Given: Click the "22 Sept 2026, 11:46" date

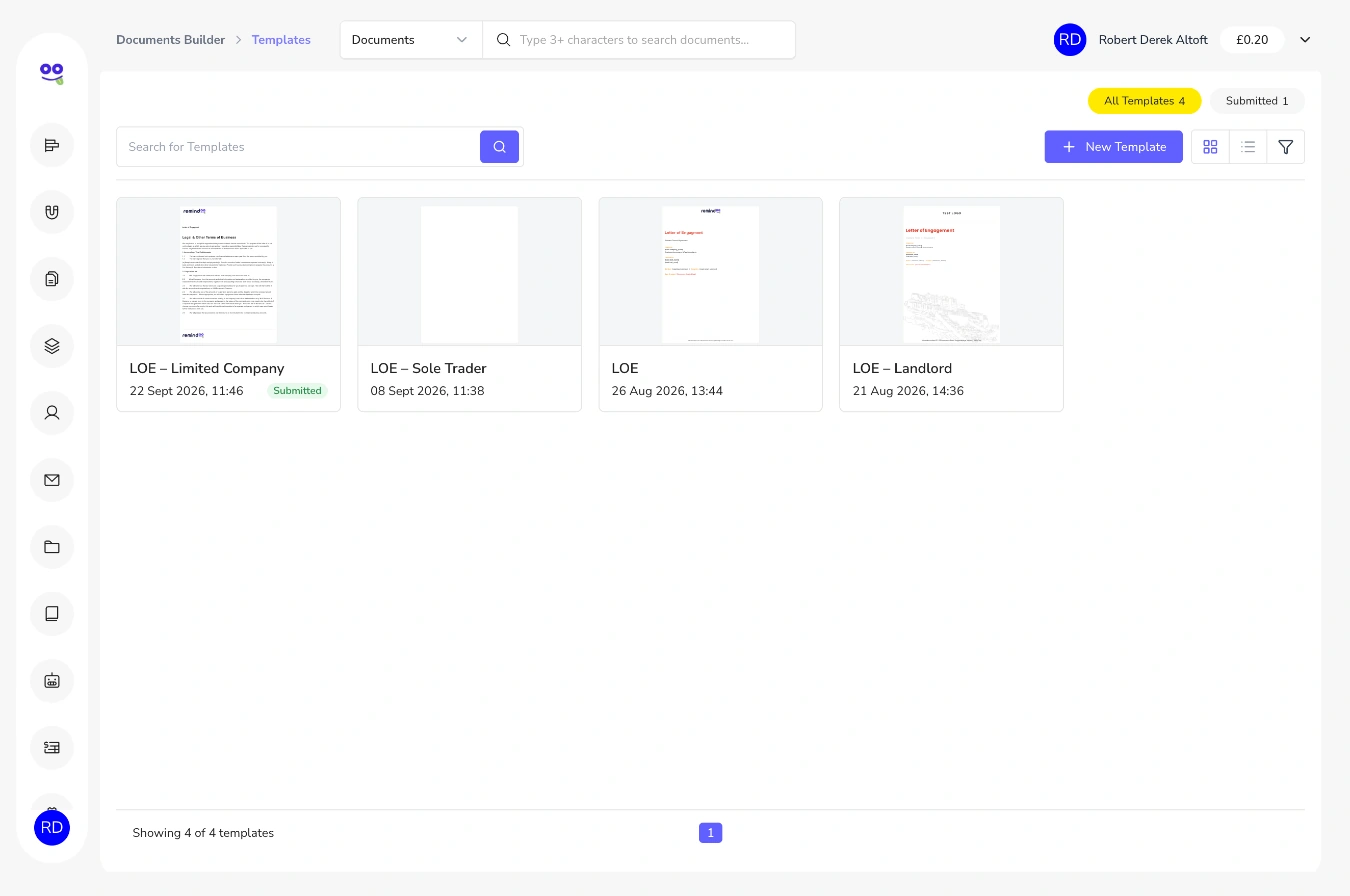Looking at the screenshot, I should click(x=187, y=391).
